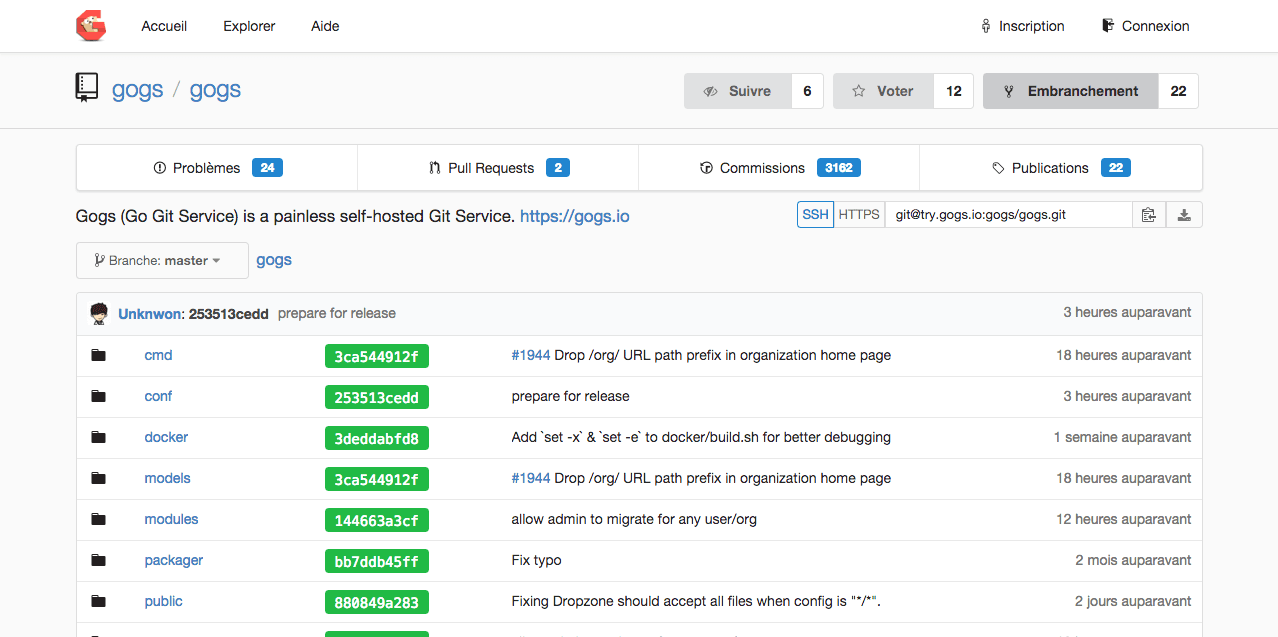The image size is (1278, 637).
Task: Open the conf folder
Action: (158, 396)
